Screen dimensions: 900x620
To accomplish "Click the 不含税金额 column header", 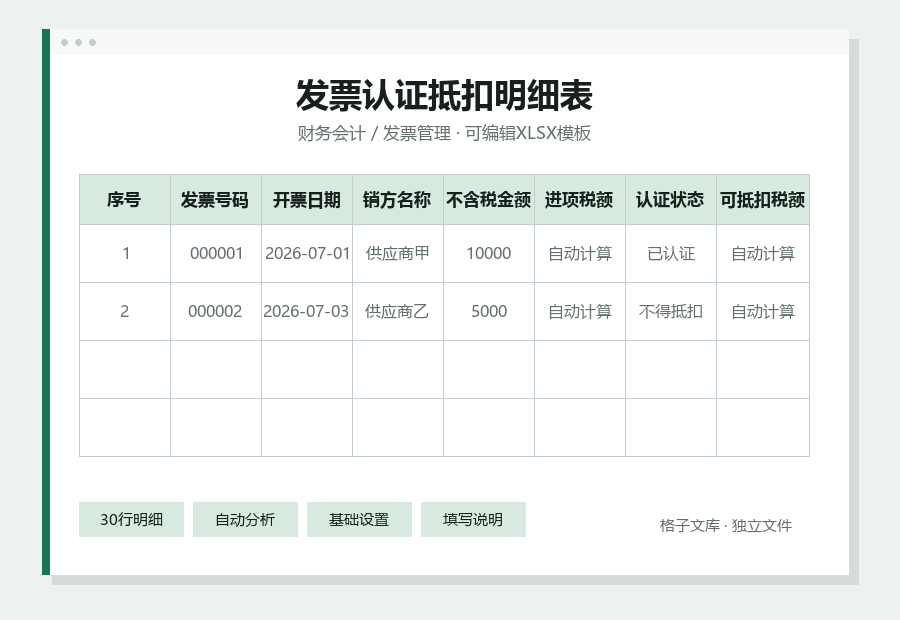I will tap(489, 200).
